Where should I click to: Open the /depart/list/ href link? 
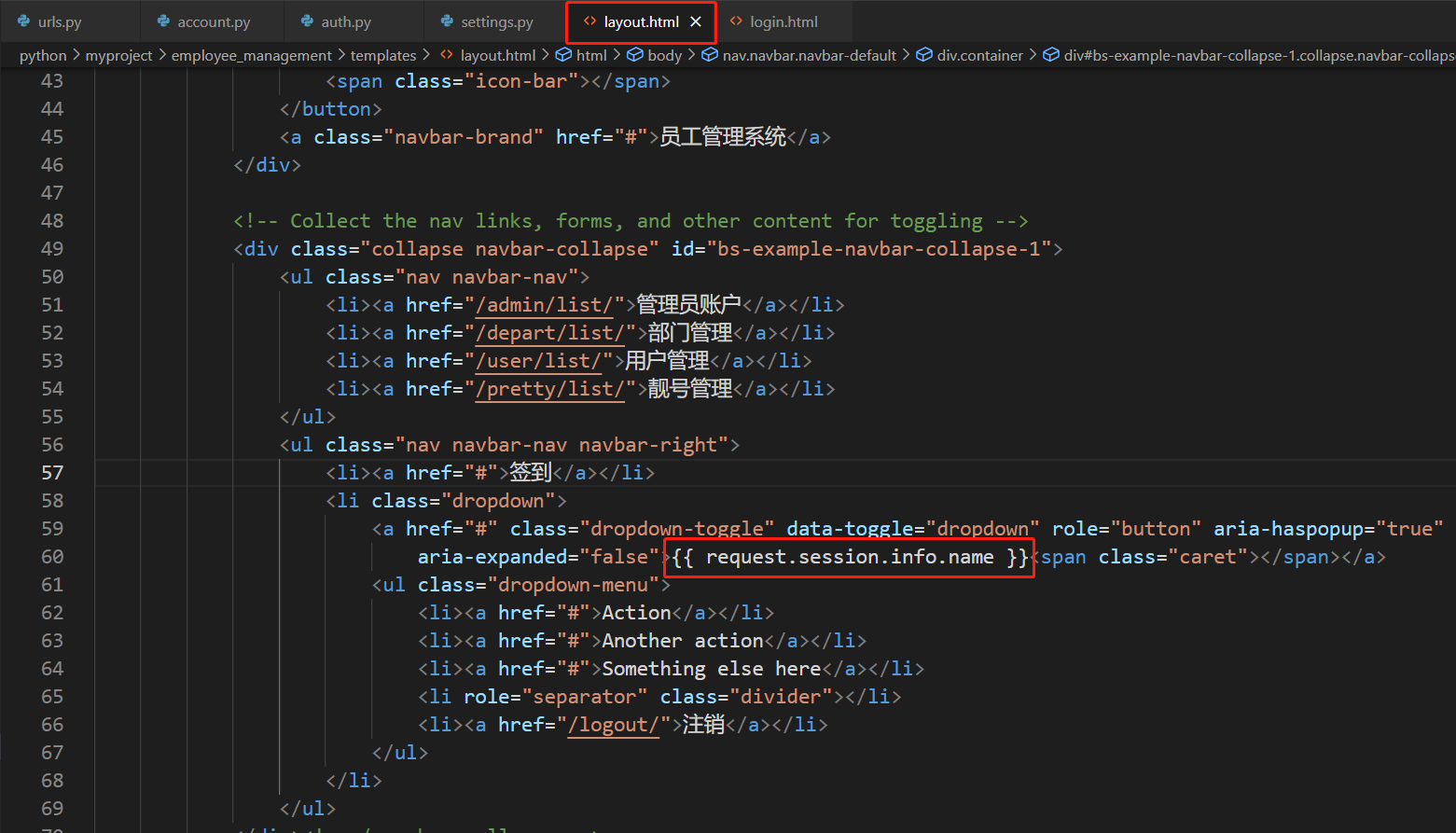549,333
